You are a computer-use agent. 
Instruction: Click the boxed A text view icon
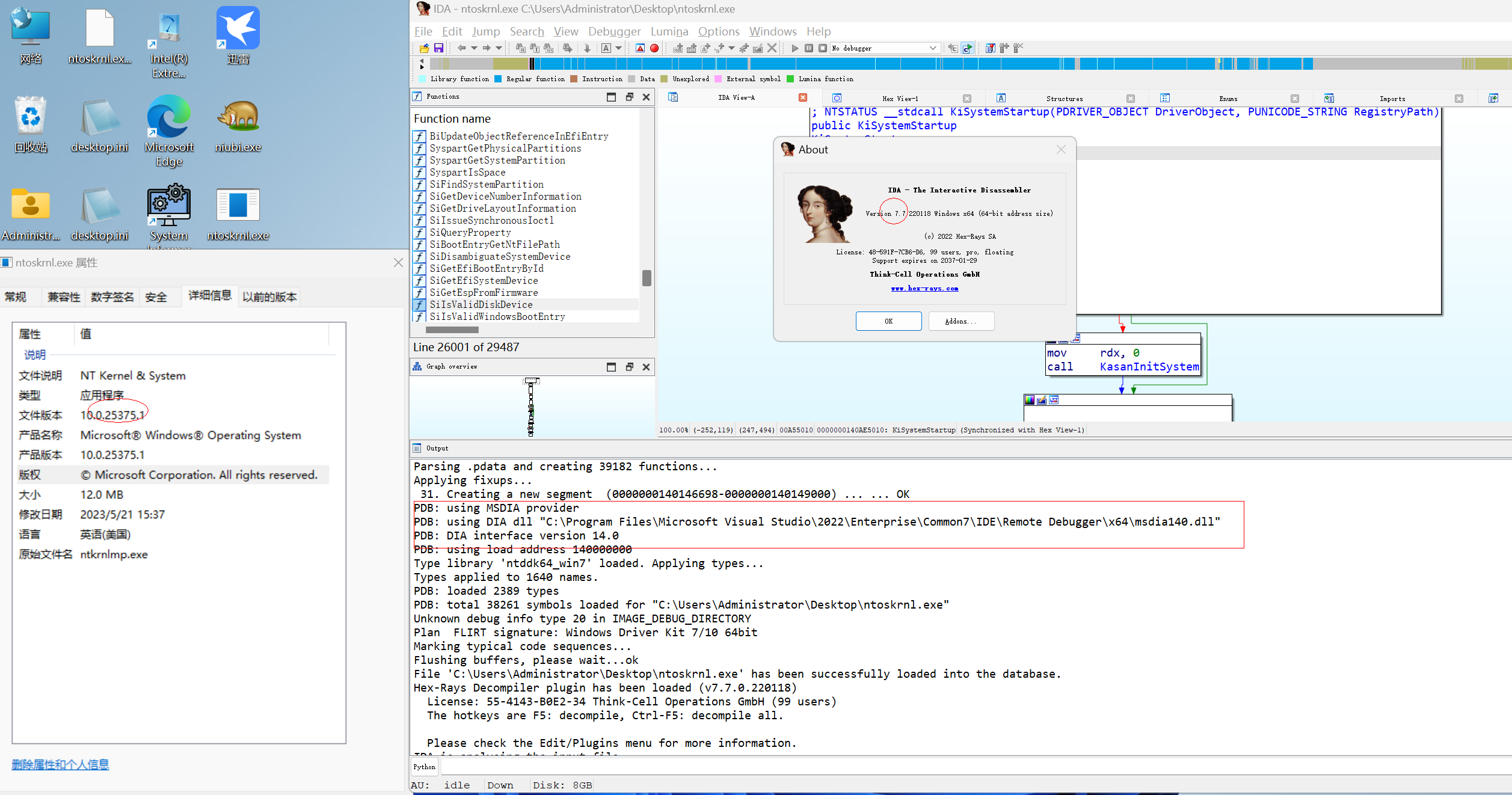pos(606,48)
